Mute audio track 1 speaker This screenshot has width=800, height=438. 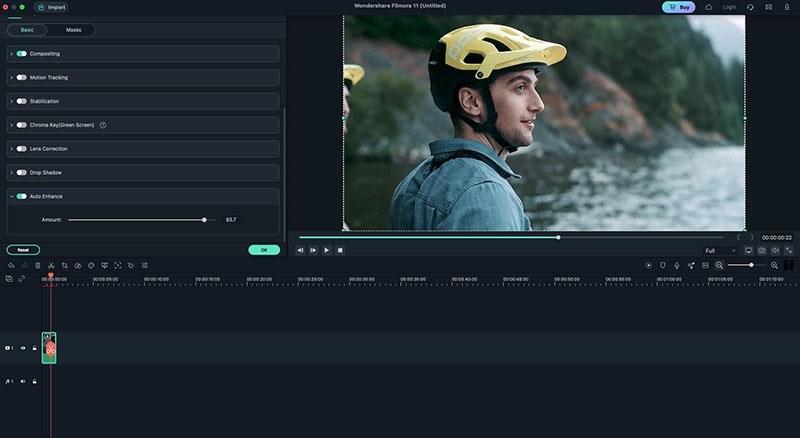pos(23,381)
